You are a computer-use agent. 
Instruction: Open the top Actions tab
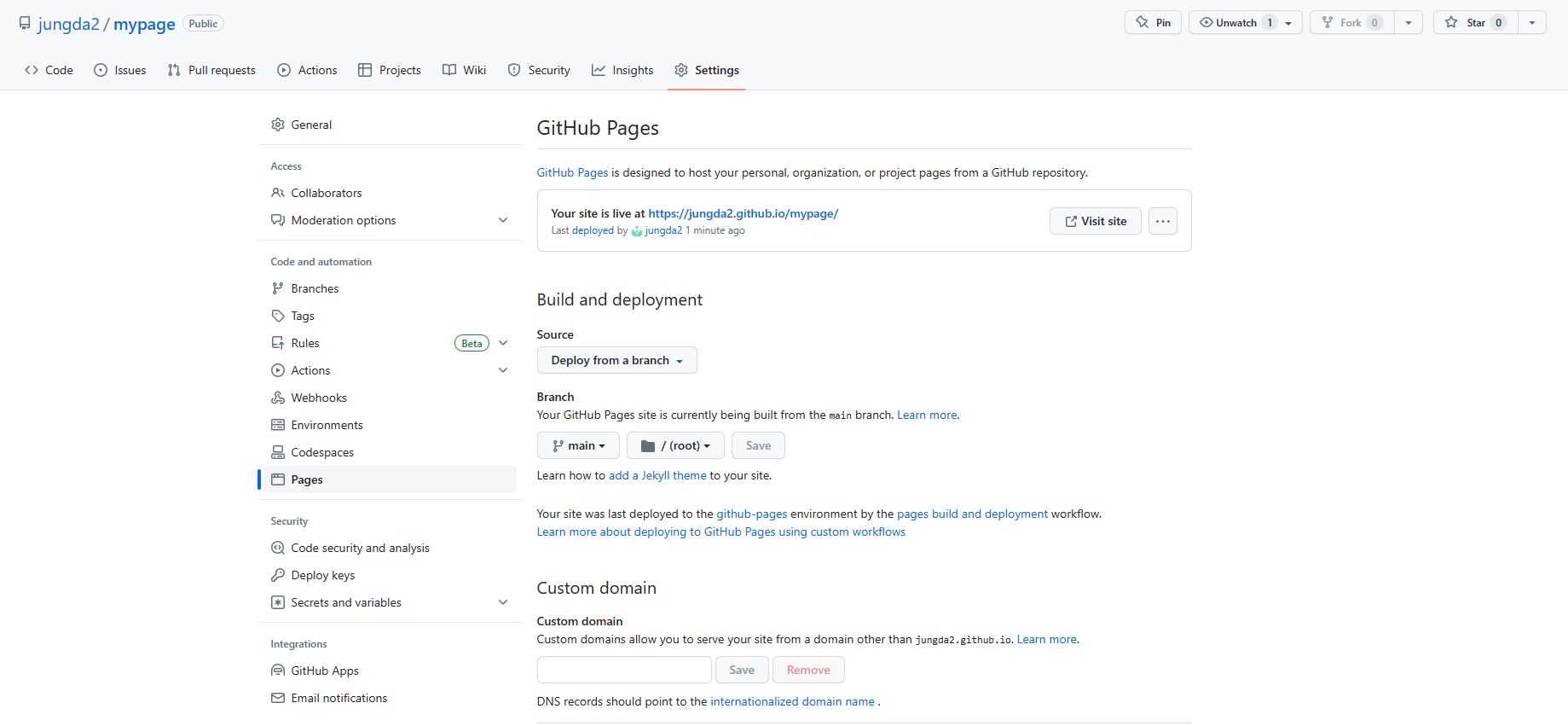(308, 70)
